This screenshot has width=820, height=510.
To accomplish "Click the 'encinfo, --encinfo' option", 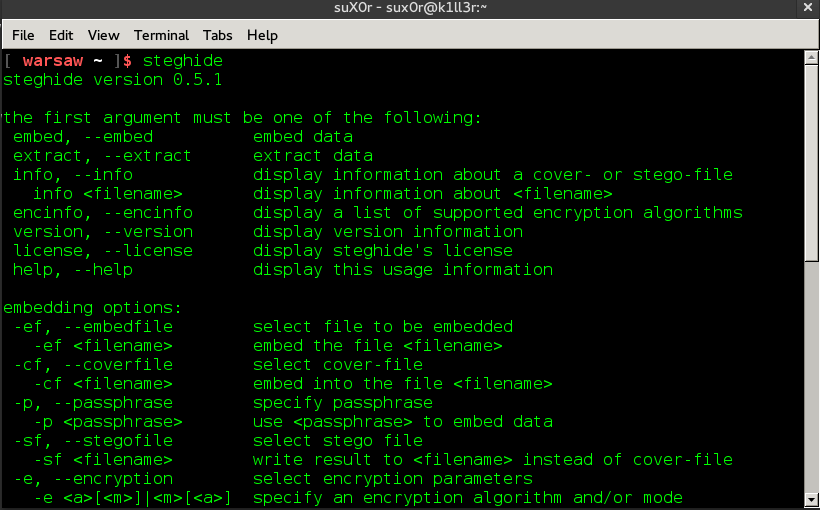I will coord(103,212).
